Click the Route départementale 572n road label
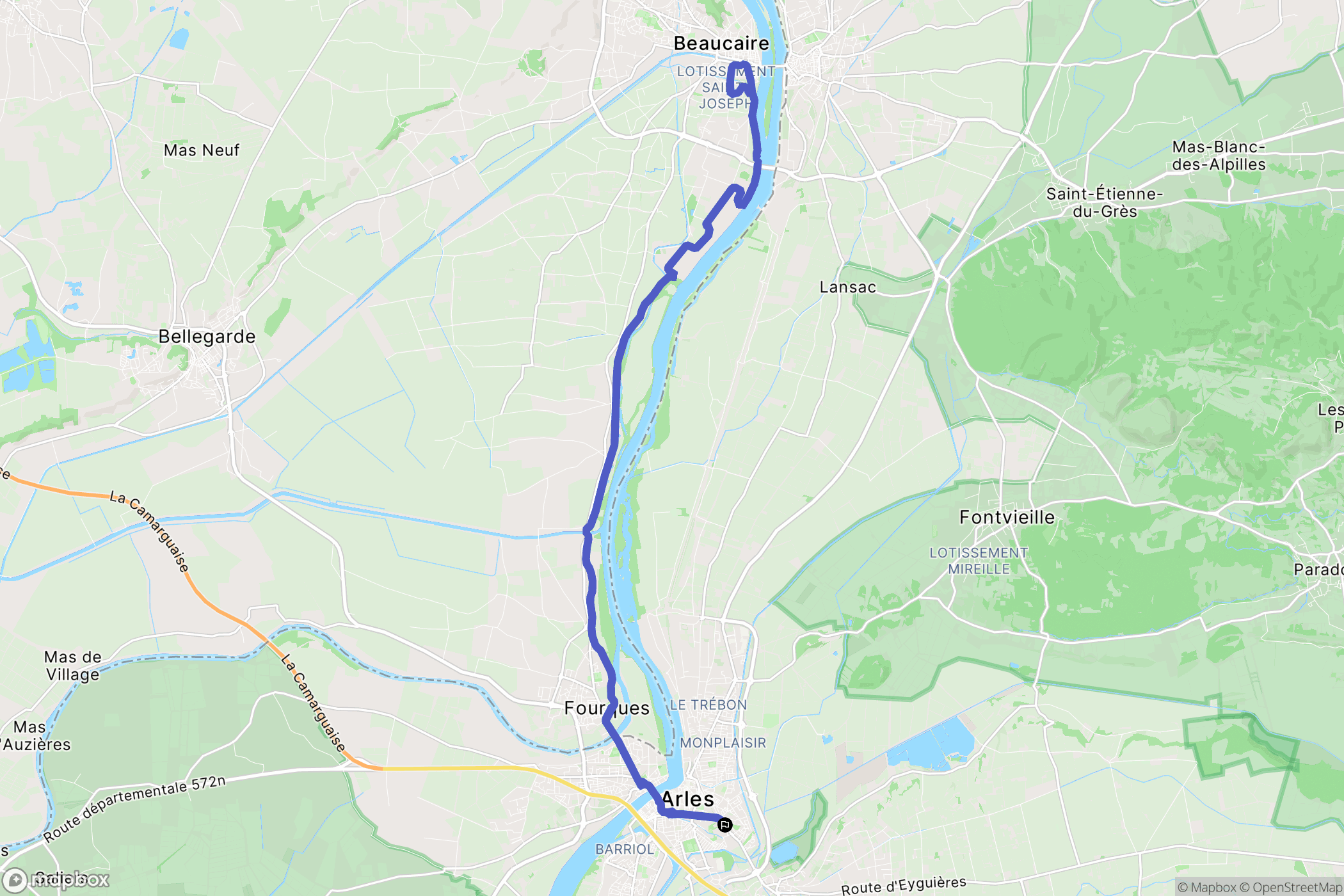This screenshot has width=1344, height=896. point(134,808)
